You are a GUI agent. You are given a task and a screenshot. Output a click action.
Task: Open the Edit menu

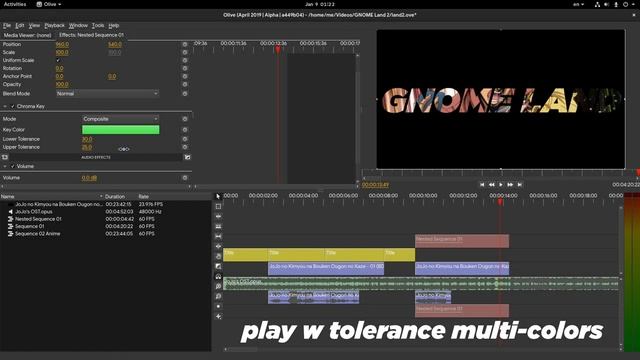[x=20, y=25]
